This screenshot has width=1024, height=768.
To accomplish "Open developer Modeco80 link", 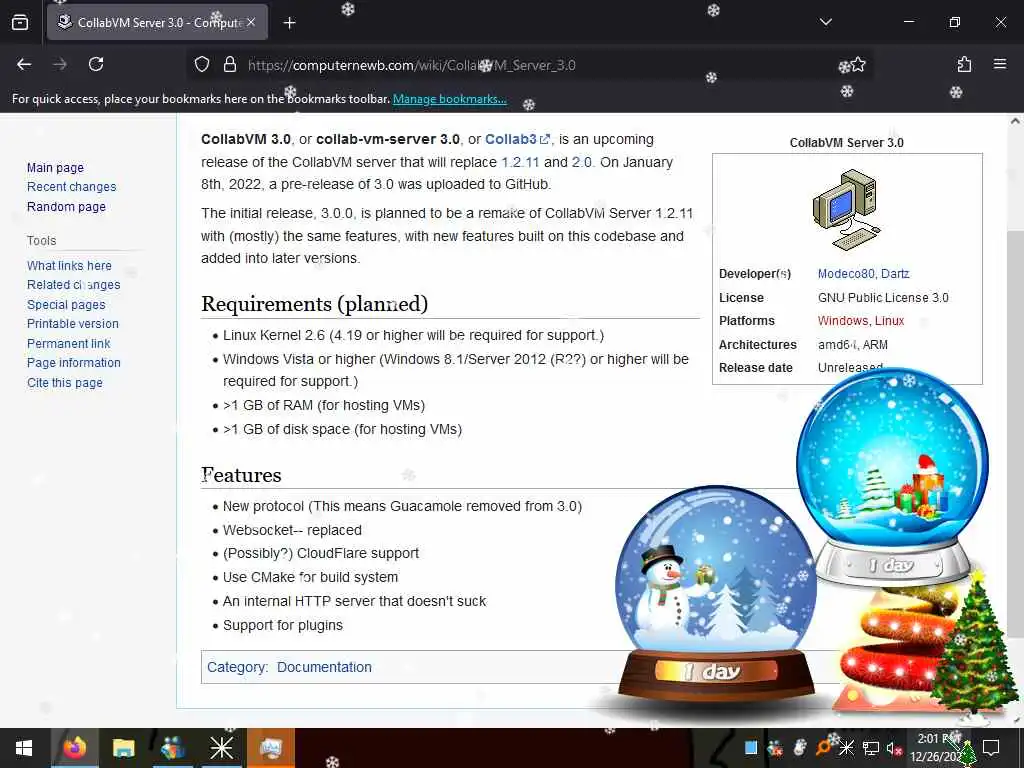I will tap(846, 274).
